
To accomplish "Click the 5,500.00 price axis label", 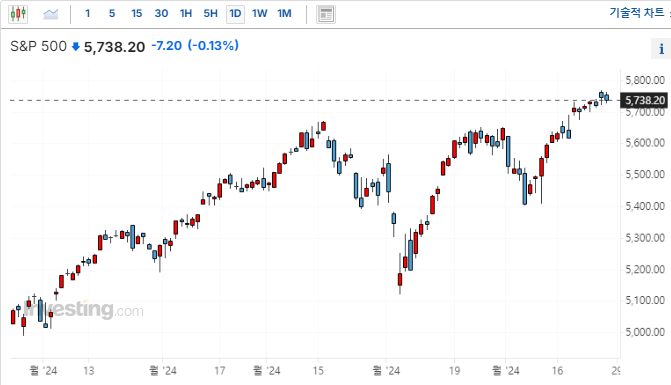I will [645, 175].
